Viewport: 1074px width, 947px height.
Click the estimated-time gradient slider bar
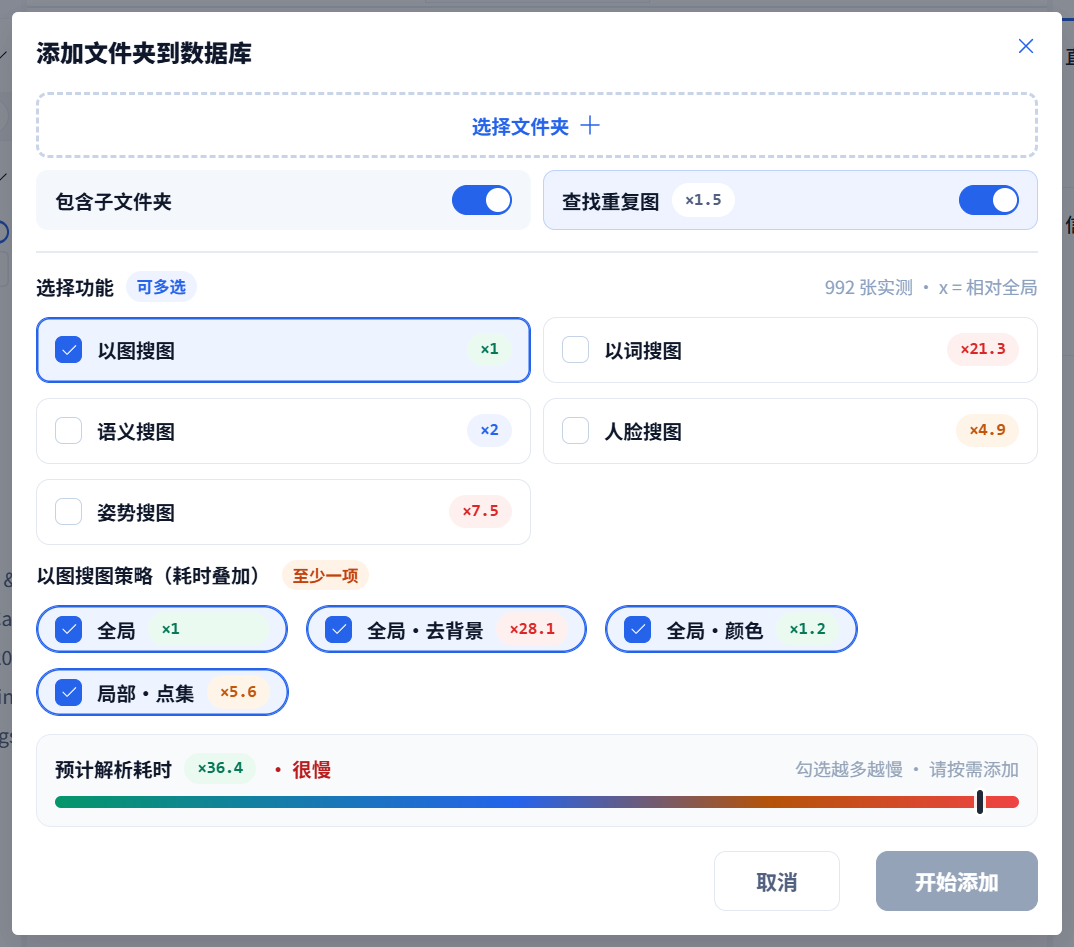536,802
